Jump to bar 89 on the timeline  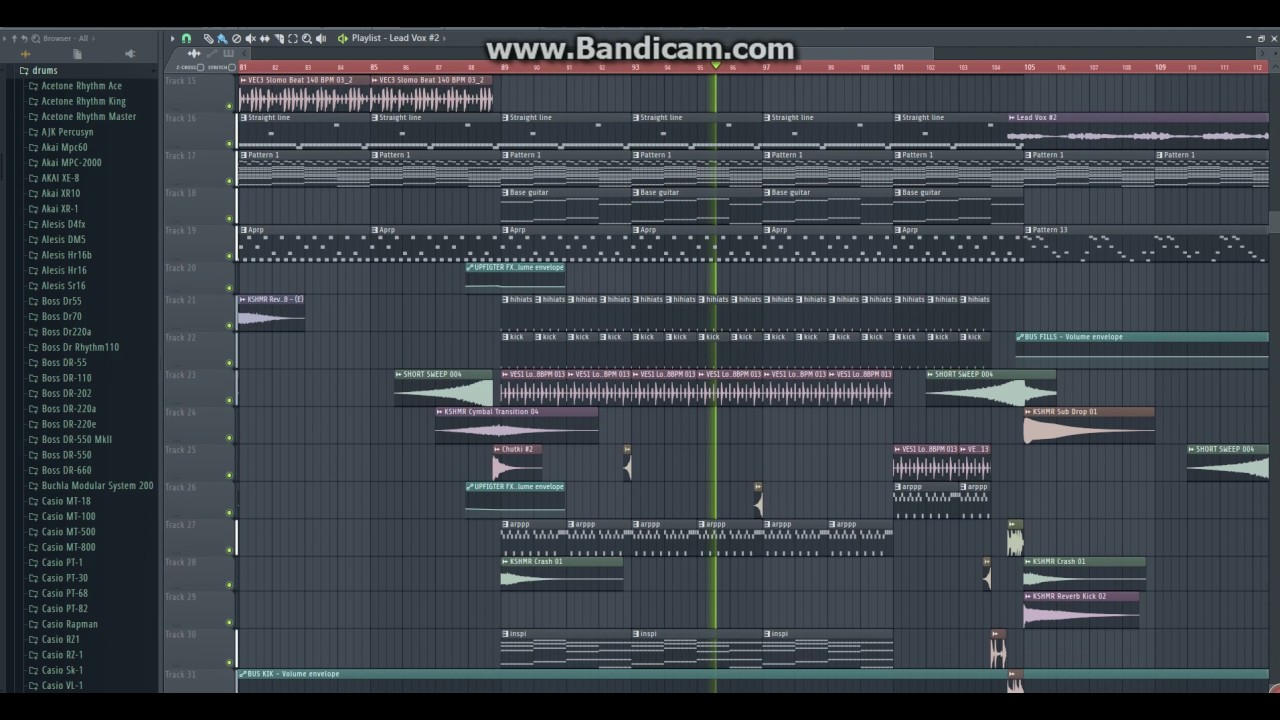tap(505, 67)
